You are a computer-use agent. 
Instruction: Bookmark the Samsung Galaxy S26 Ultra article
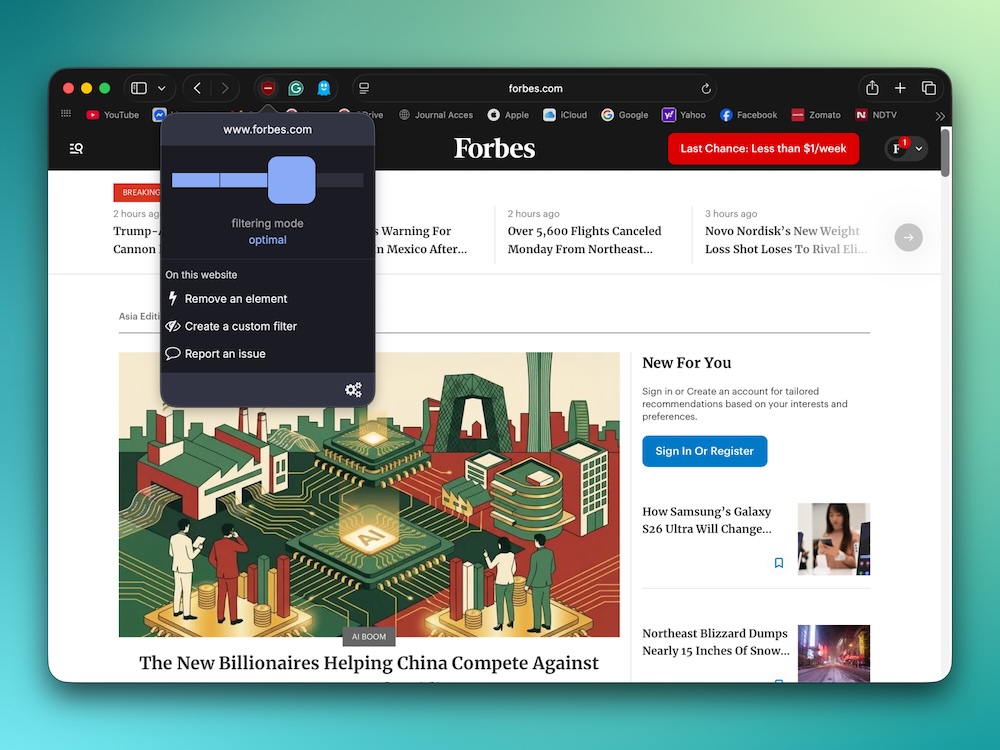(779, 563)
